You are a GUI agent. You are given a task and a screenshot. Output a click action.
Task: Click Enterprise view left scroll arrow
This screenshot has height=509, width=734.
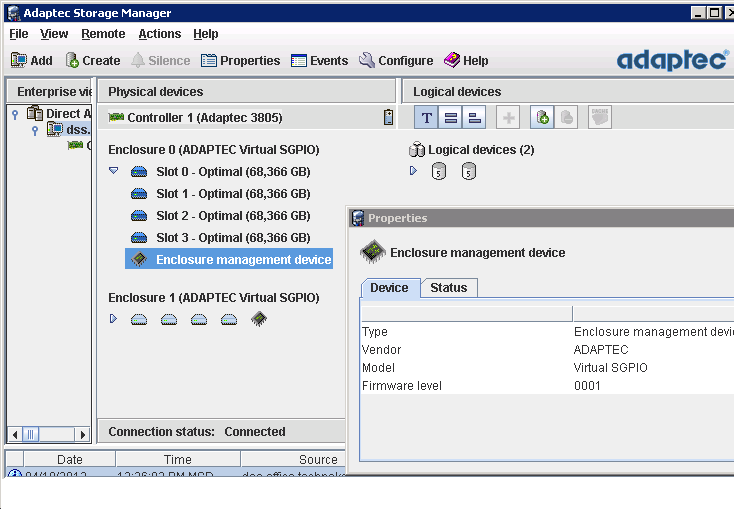tap(15, 435)
